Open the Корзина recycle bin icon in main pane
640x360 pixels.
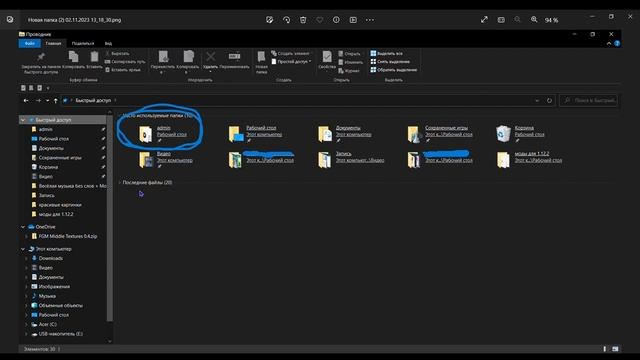(503, 133)
